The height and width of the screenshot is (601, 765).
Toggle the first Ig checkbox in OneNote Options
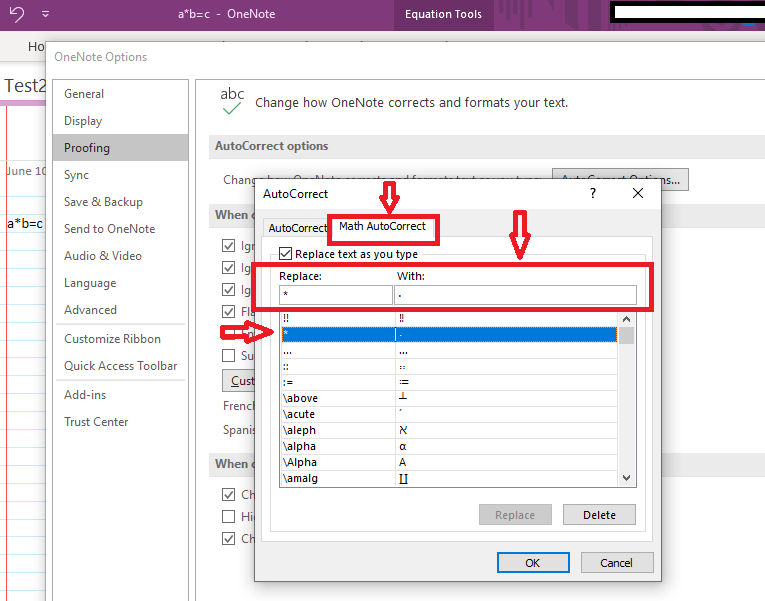(228, 245)
